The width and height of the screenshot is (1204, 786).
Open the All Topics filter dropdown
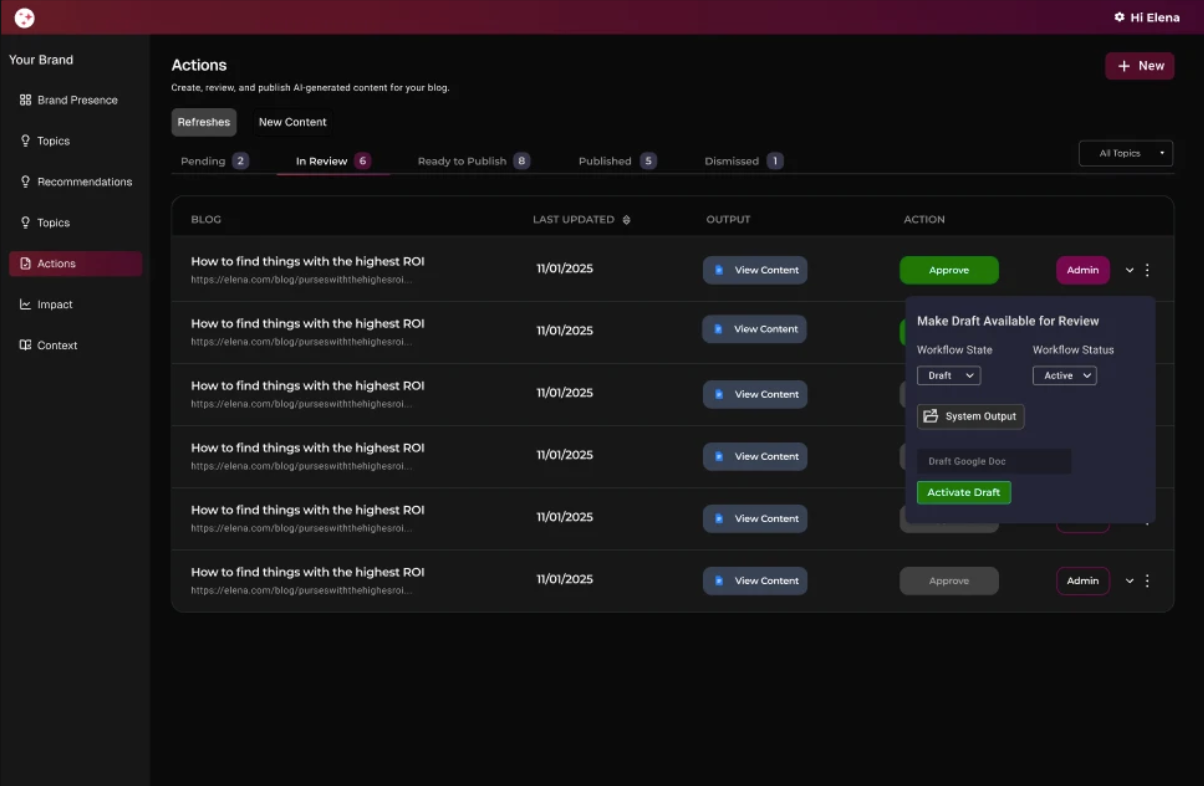(x=1125, y=154)
